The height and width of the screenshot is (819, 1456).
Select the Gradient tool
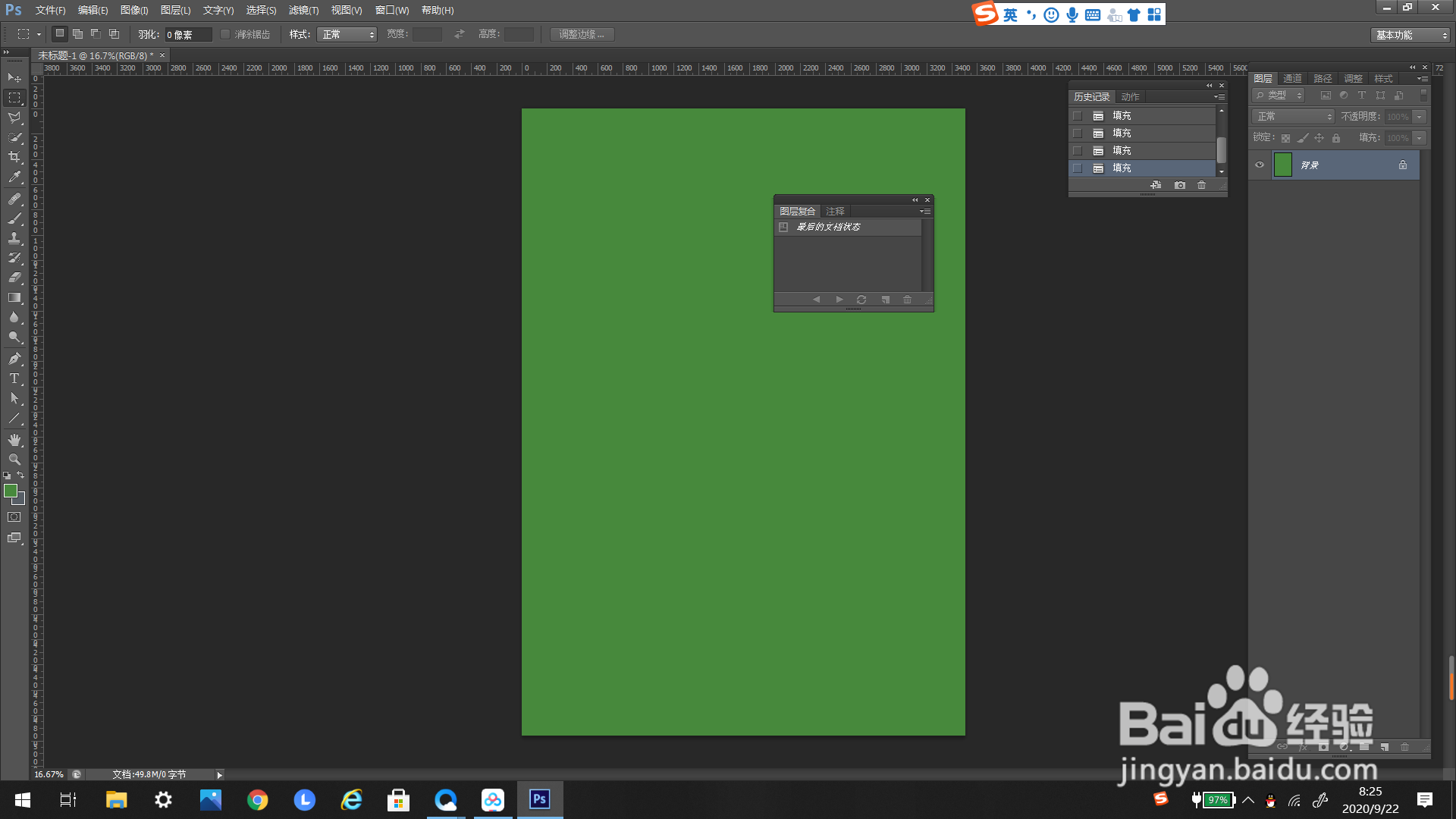point(14,298)
